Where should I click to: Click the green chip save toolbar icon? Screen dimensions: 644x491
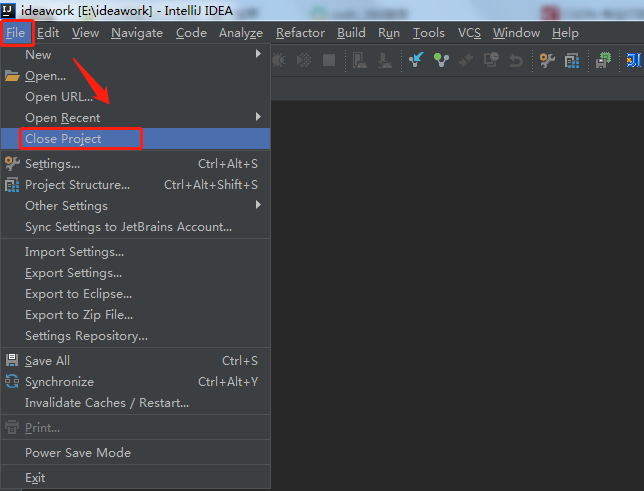(603, 60)
